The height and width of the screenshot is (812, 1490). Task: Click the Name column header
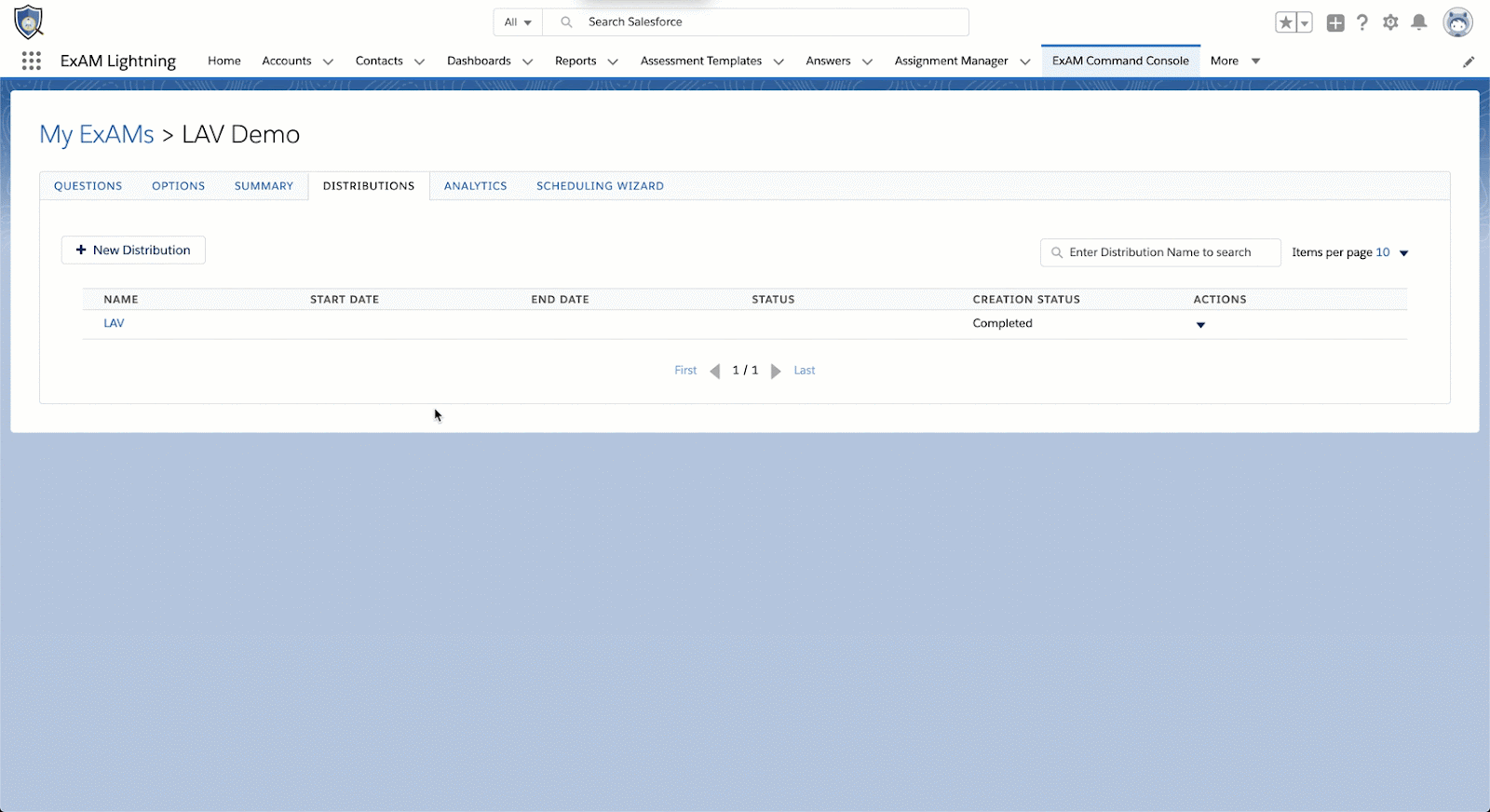point(121,300)
